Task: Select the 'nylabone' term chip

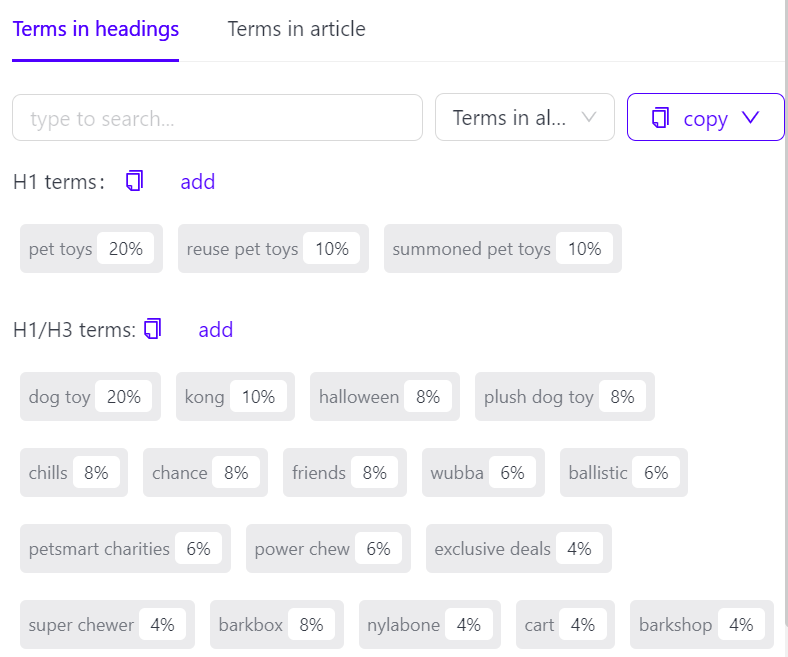Action: pos(429,625)
